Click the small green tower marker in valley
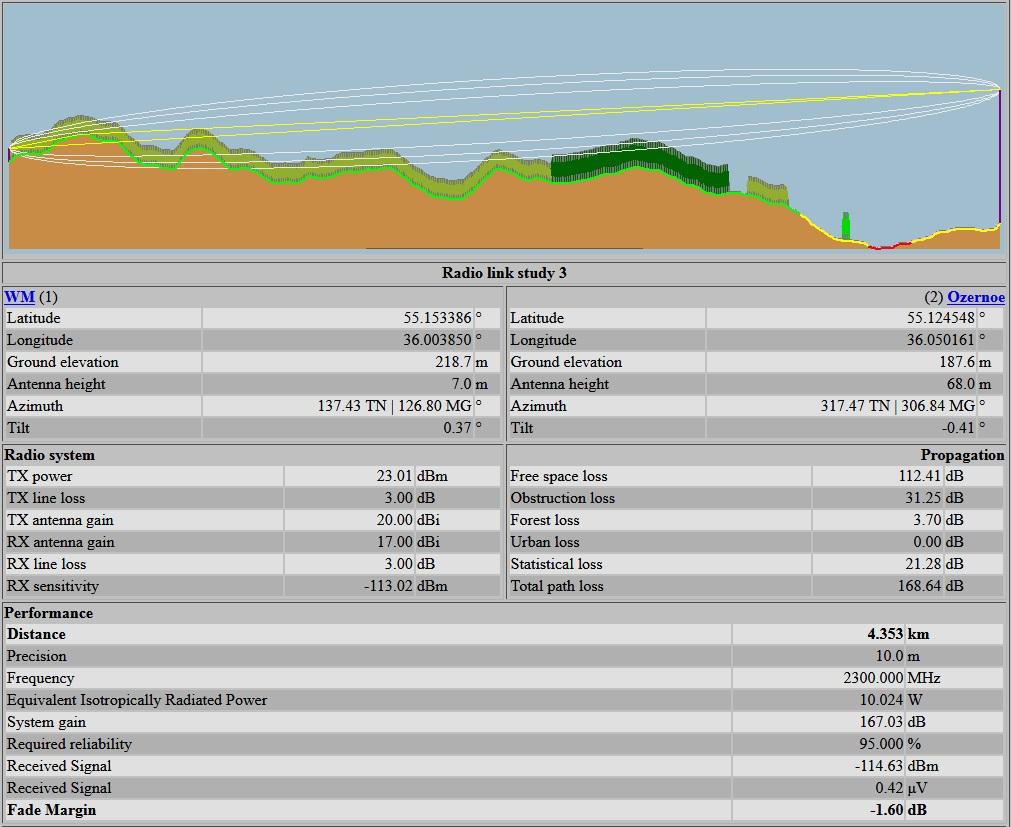This screenshot has height=827, width=1011. point(846,226)
